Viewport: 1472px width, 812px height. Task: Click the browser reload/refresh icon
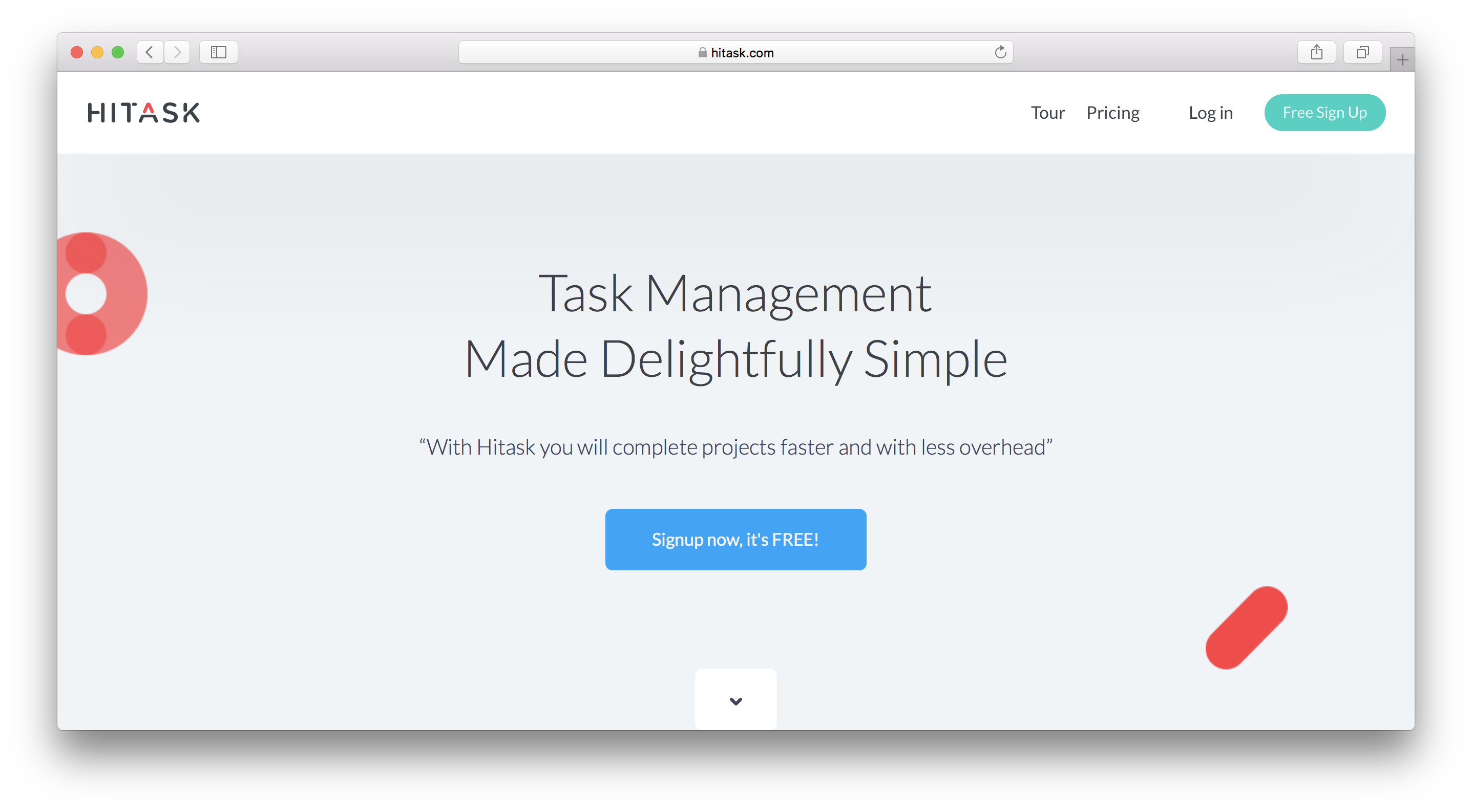1000,52
